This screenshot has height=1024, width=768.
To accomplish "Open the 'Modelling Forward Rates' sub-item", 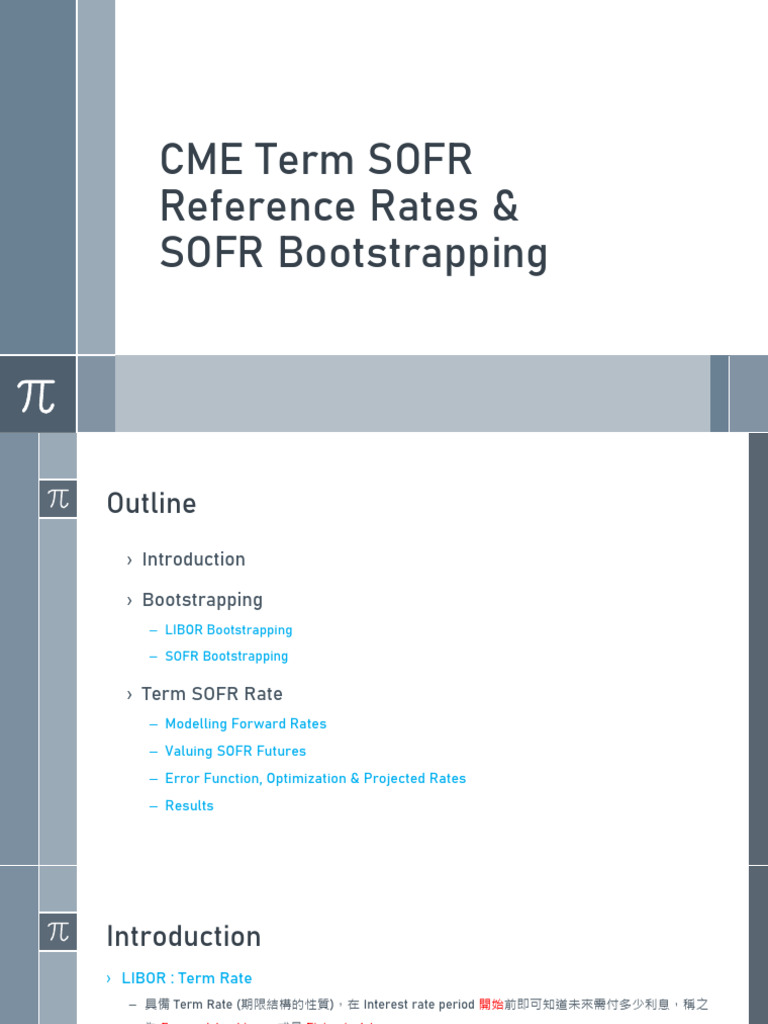I will coord(246,724).
